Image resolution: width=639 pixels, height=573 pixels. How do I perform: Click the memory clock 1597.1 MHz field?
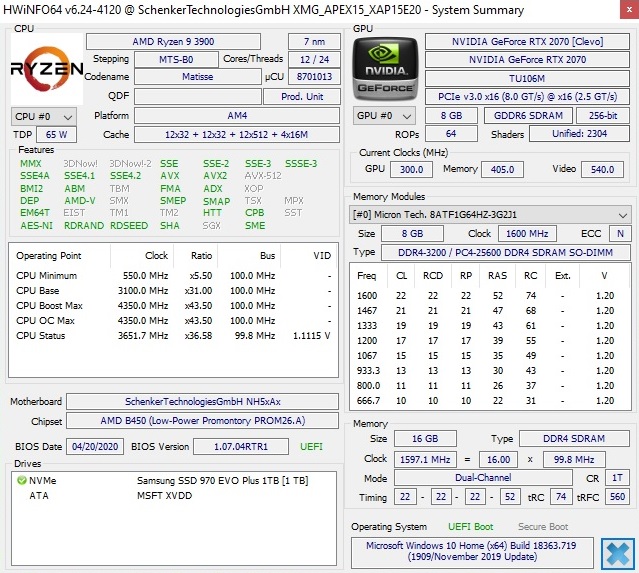[425, 460]
